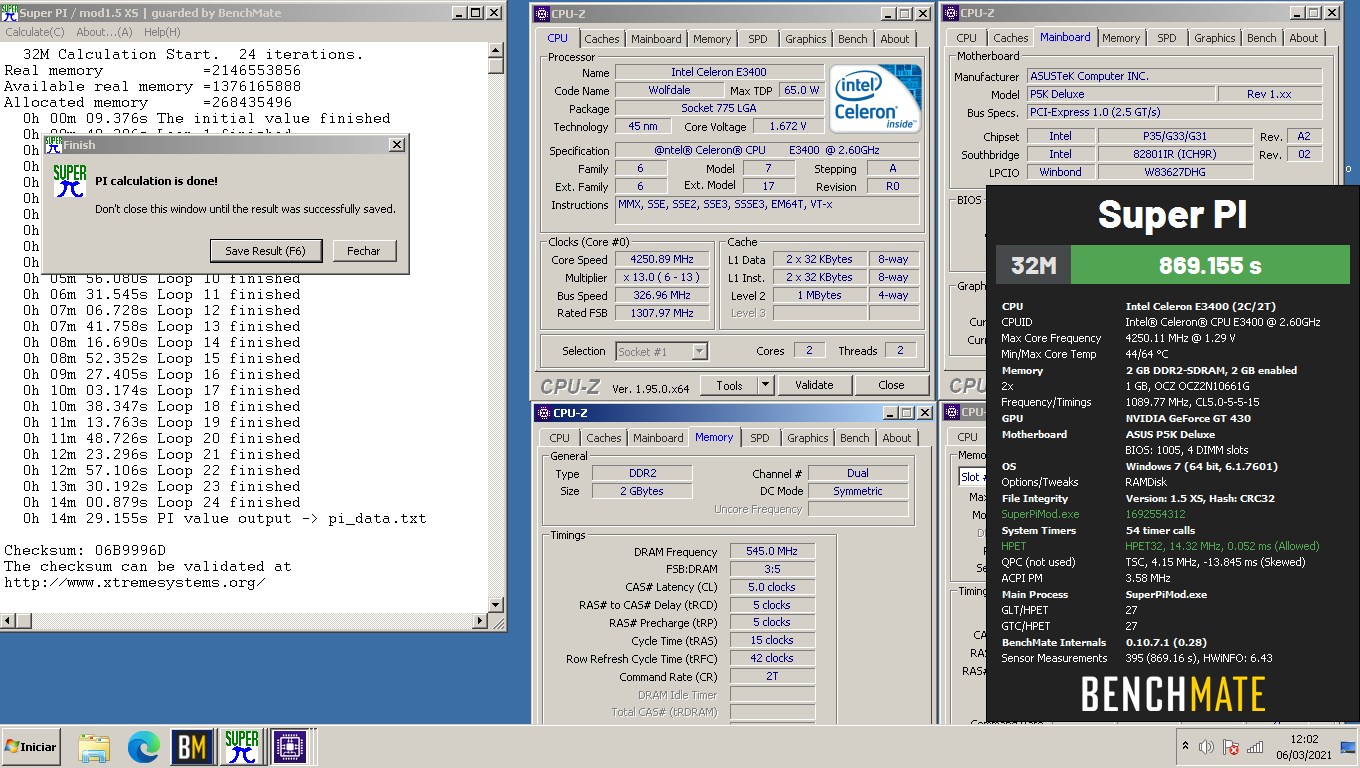Click the Tools button in CPU-Z

[x=729, y=385]
